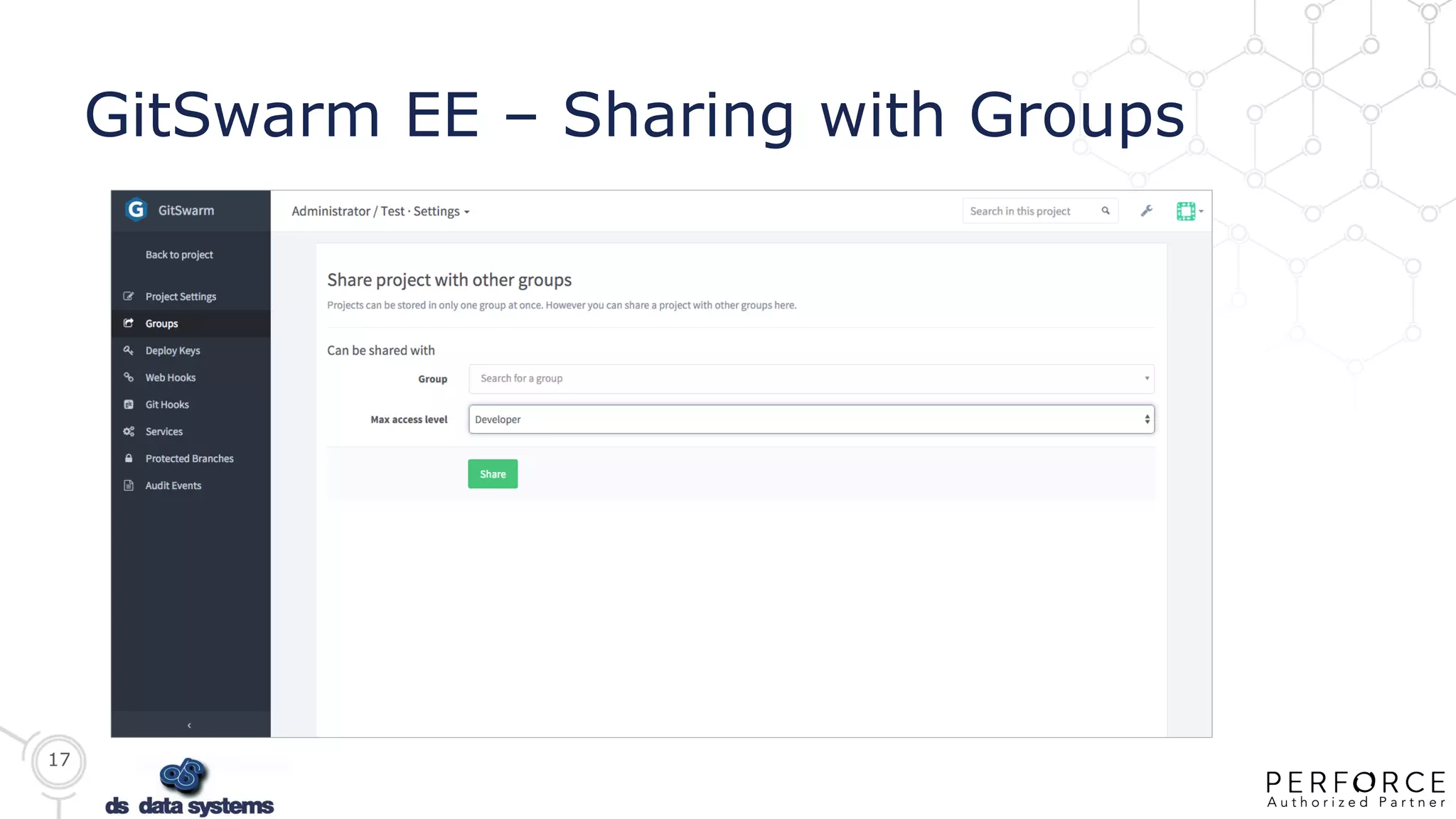Open Project Settings in sidebar
This screenshot has width=1456, height=819.
(181, 296)
